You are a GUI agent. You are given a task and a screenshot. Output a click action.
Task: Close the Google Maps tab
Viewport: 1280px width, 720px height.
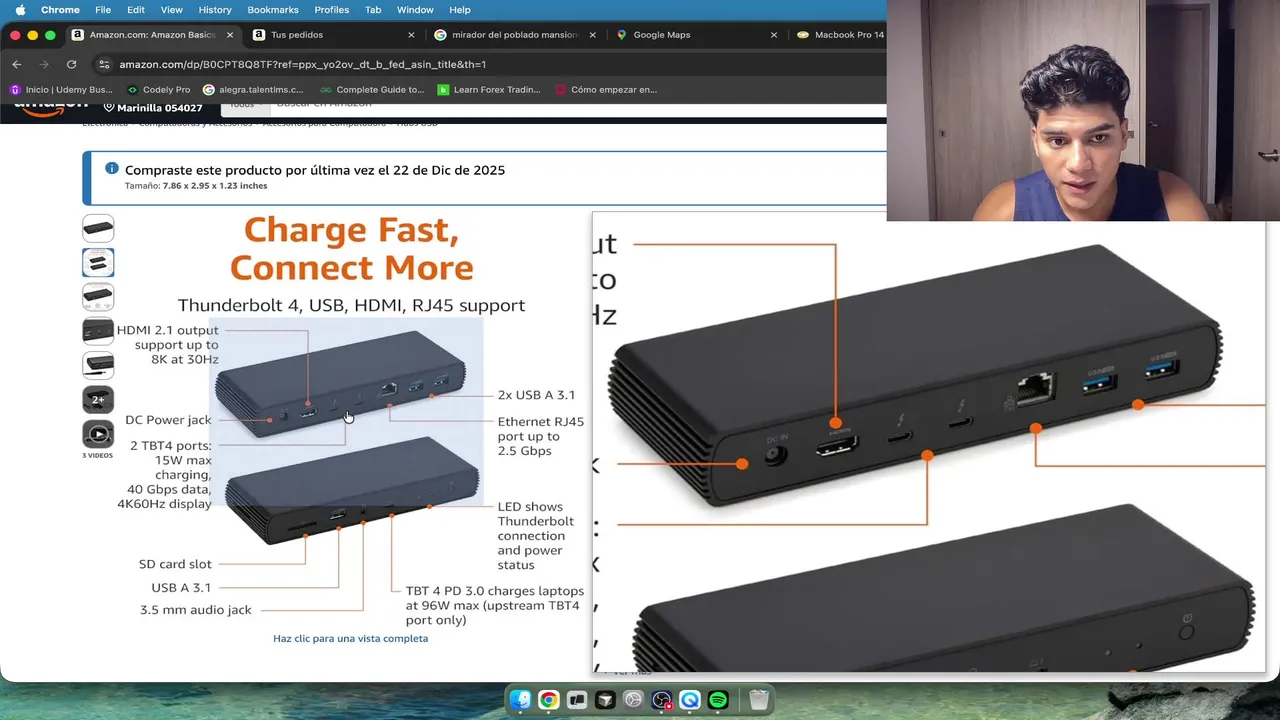coord(773,35)
